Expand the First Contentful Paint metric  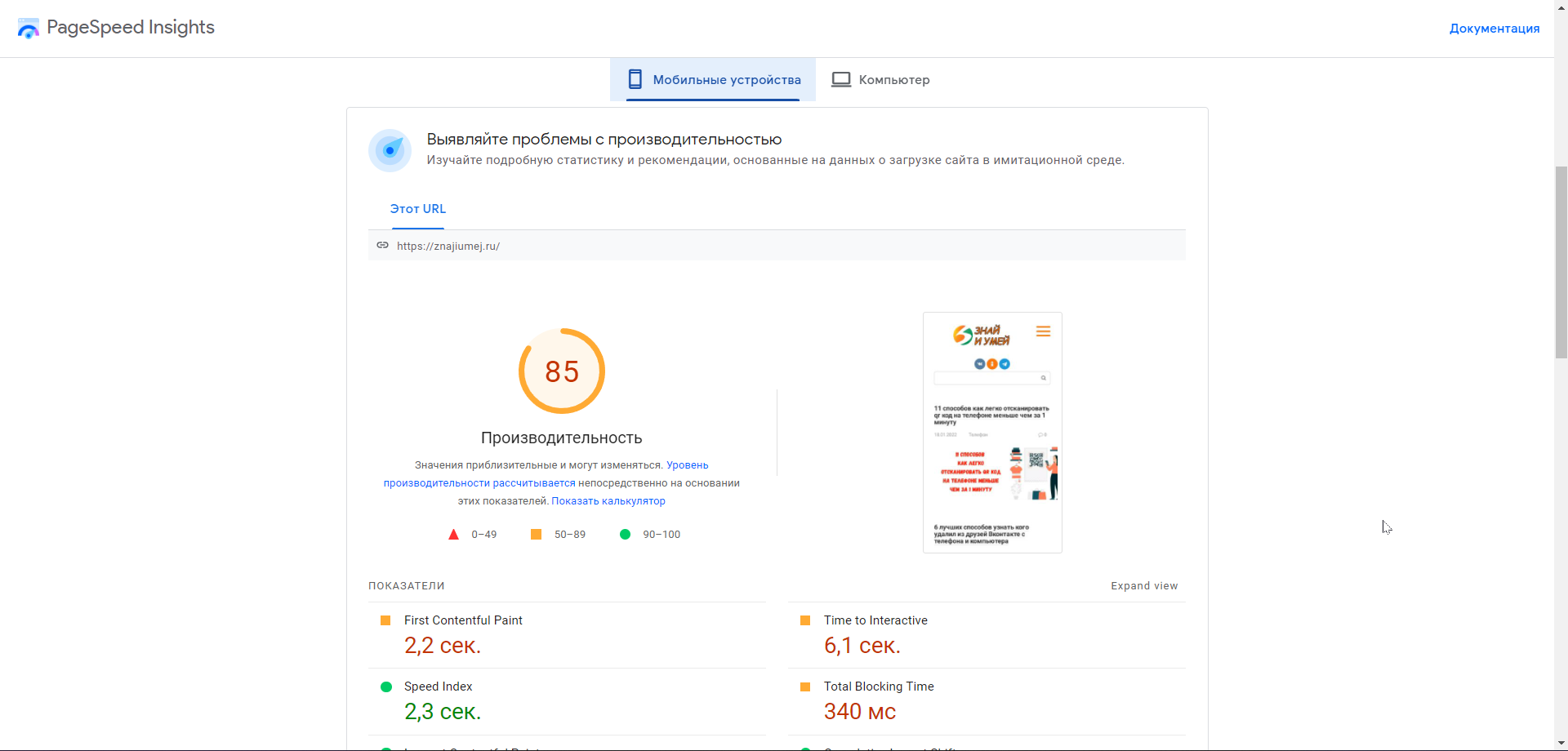click(x=463, y=620)
